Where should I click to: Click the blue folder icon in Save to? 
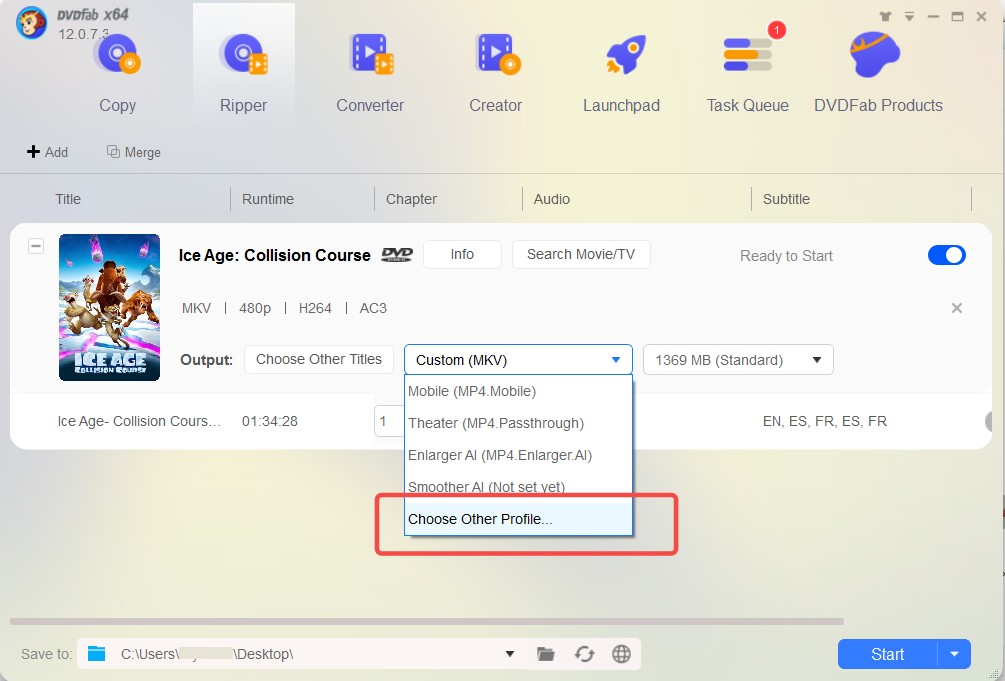click(97, 654)
